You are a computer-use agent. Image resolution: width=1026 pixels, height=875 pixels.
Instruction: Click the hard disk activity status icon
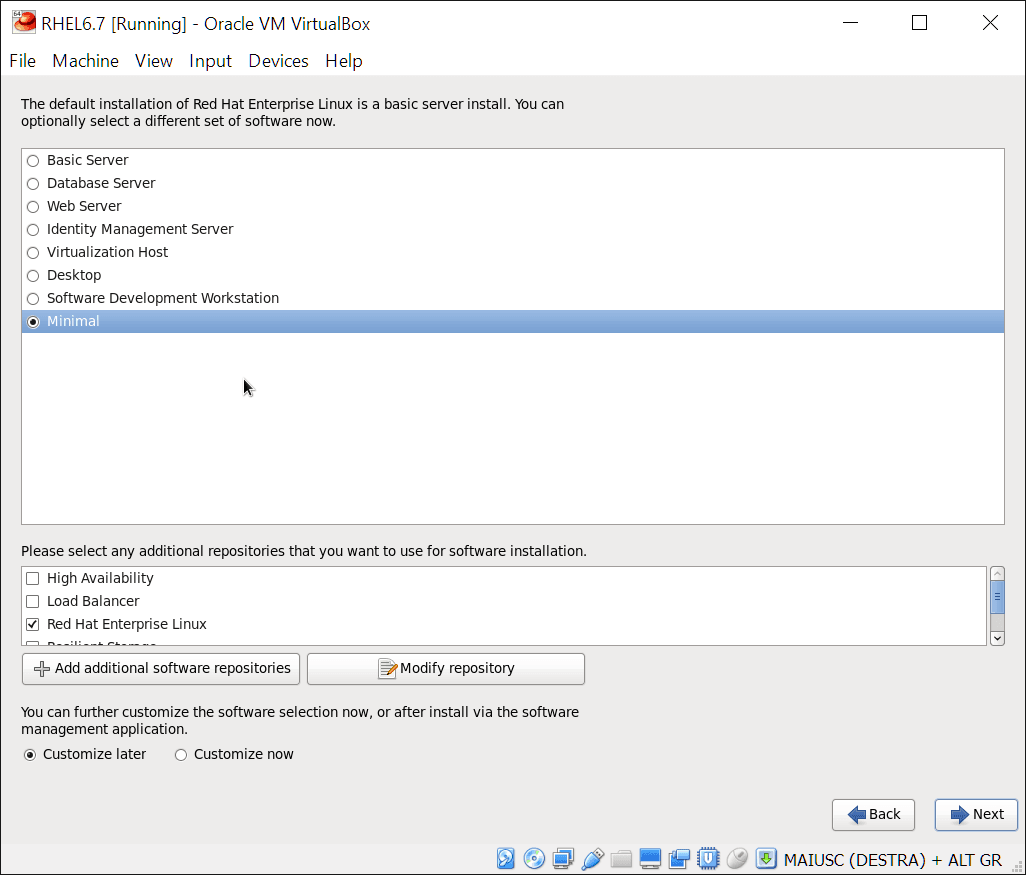506,858
